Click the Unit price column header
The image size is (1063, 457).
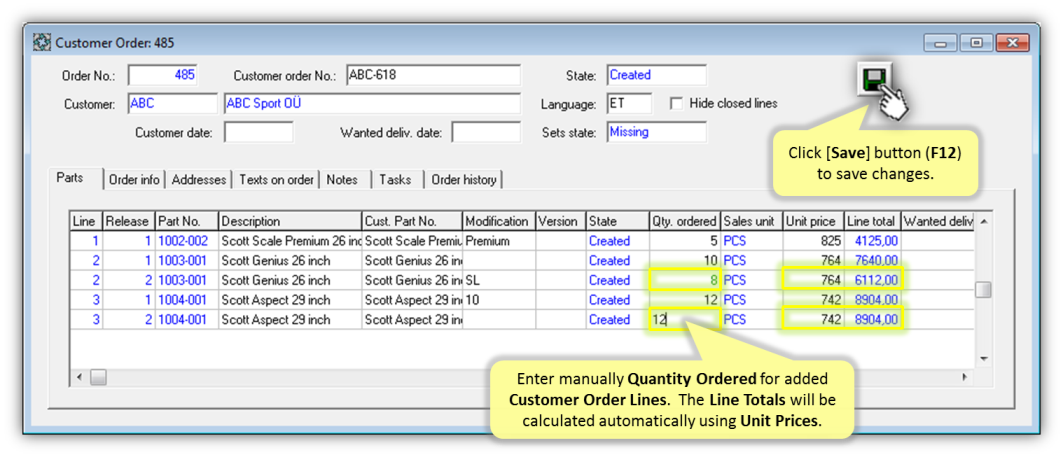(814, 221)
